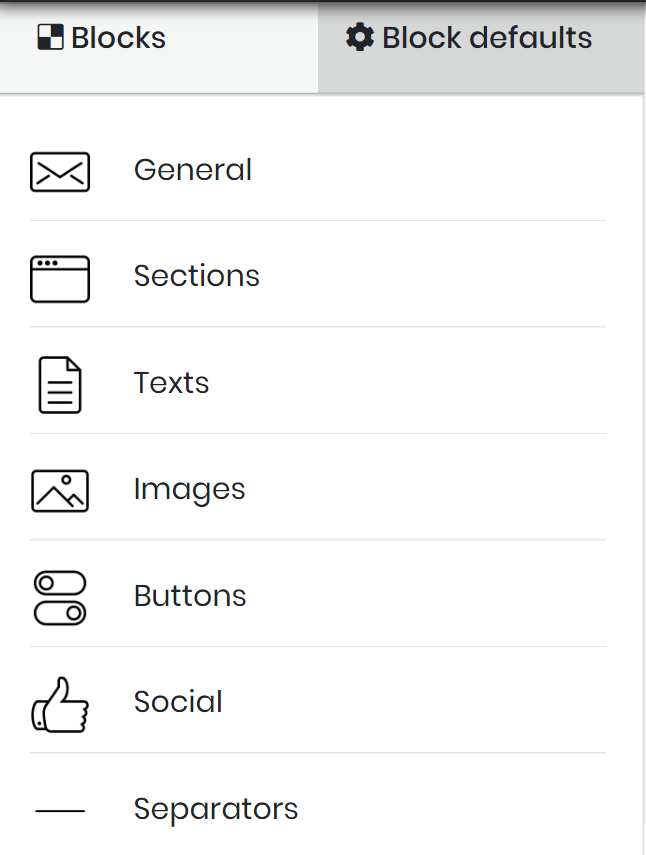Choose the Social label

(x=178, y=701)
